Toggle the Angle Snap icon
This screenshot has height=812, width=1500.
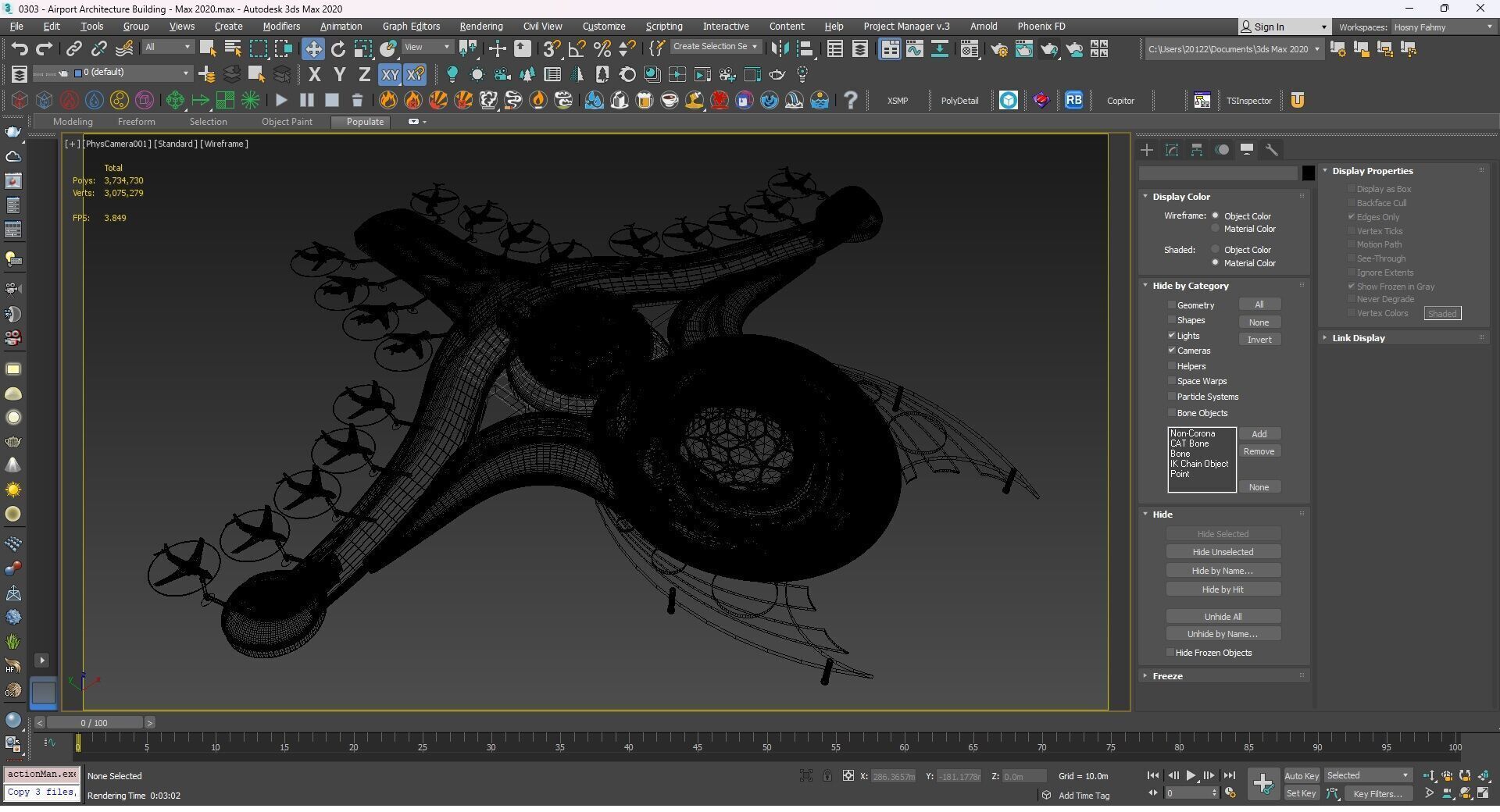[577, 49]
